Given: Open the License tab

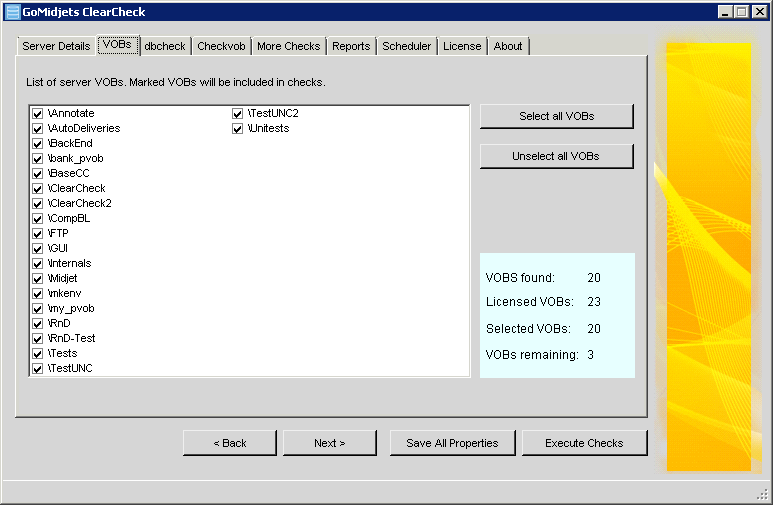Looking at the screenshot, I should (462, 46).
